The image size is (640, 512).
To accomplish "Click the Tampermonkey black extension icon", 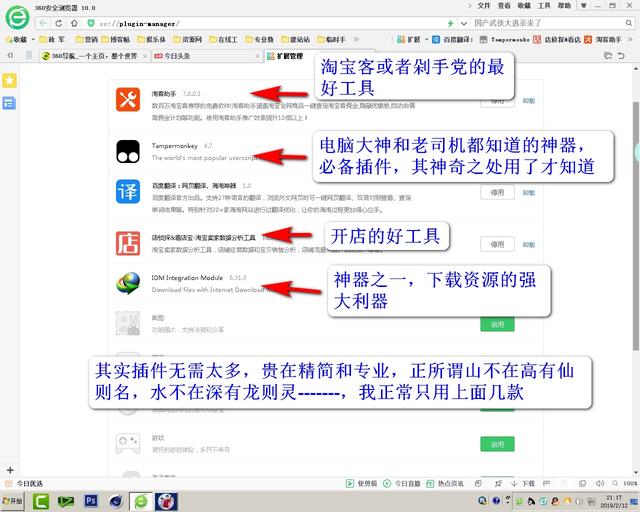I will (128, 151).
